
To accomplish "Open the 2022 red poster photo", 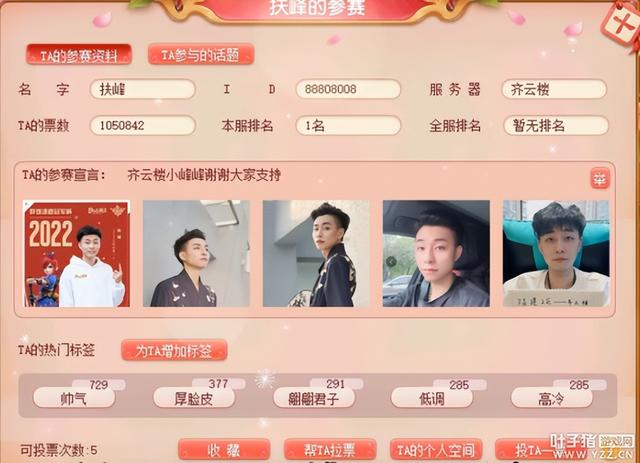I will tap(76, 254).
